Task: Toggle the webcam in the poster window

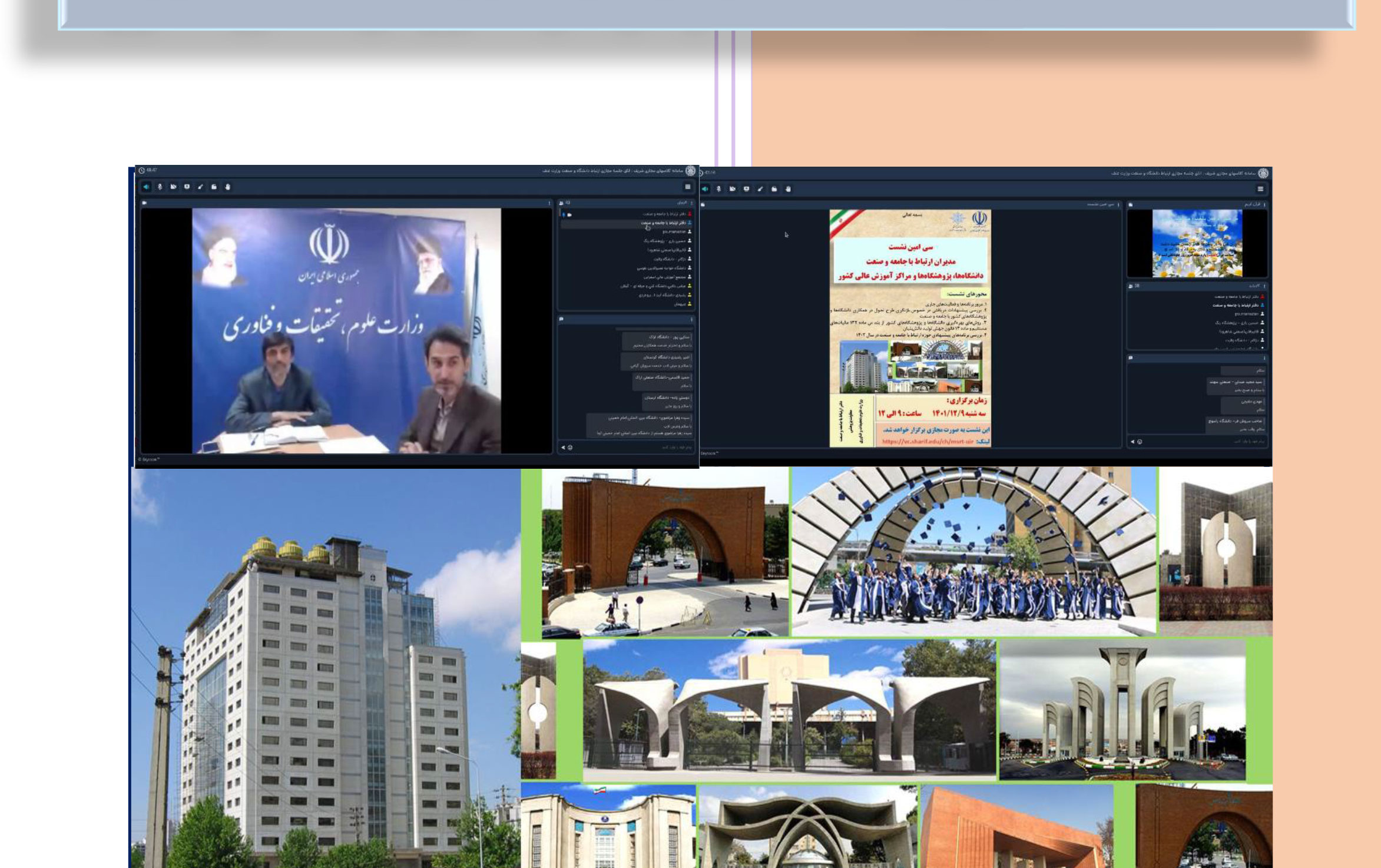Action: 732,189
